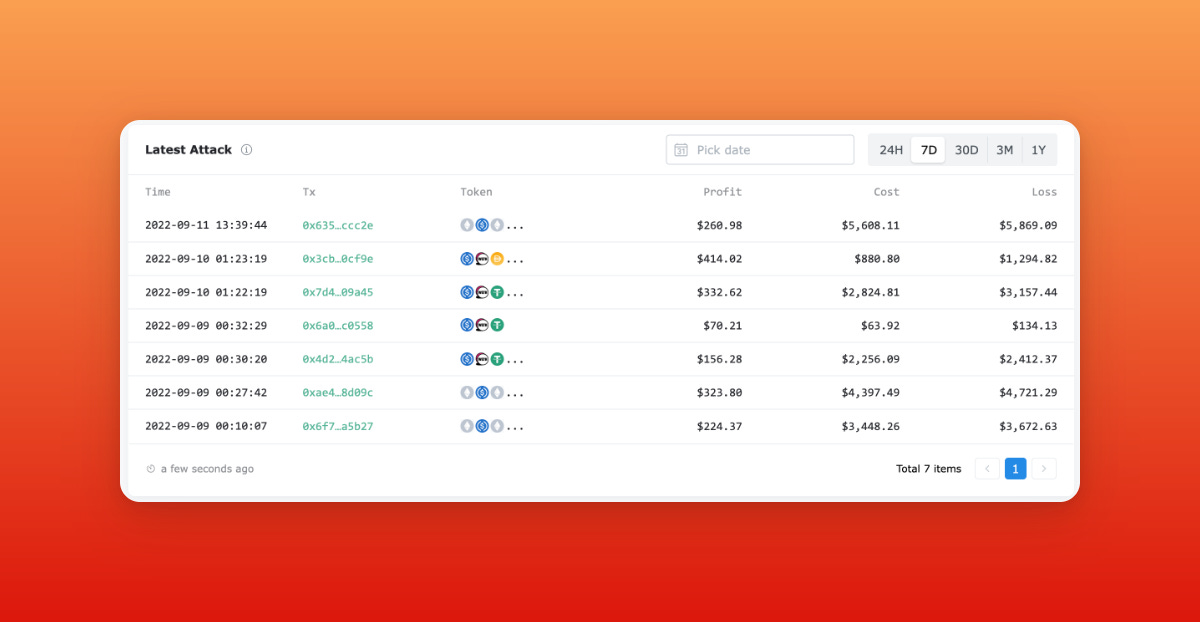This screenshot has width=1200, height=622.
Task: Click the clock icon beside 'a few seconds ago'
Action: click(150, 469)
